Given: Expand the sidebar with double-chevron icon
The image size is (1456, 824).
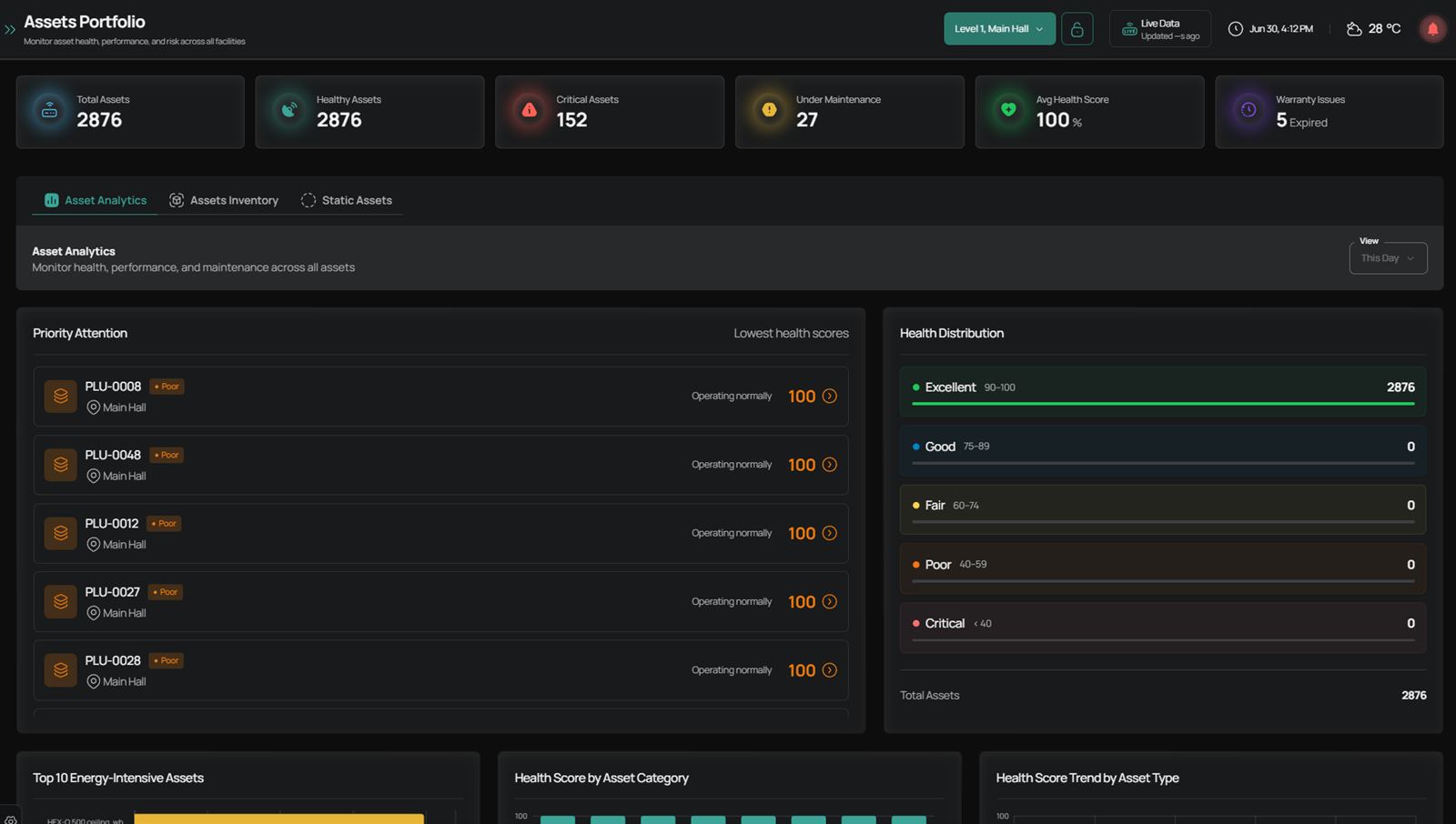Looking at the screenshot, I should pyautogui.click(x=10, y=29).
